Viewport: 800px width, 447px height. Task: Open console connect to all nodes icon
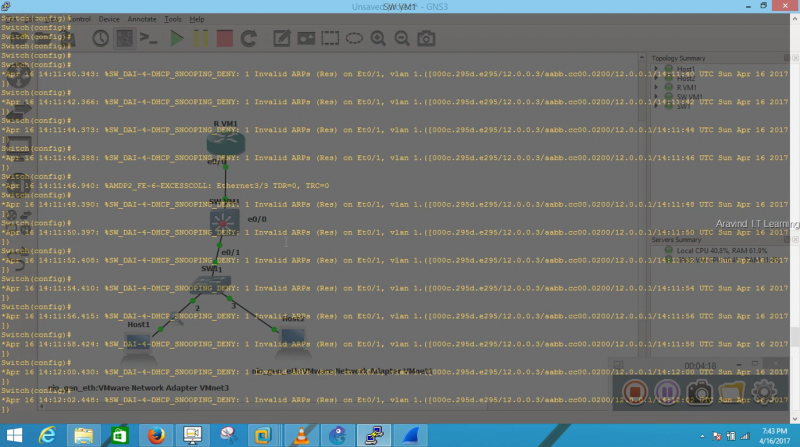(x=148, y=39)
